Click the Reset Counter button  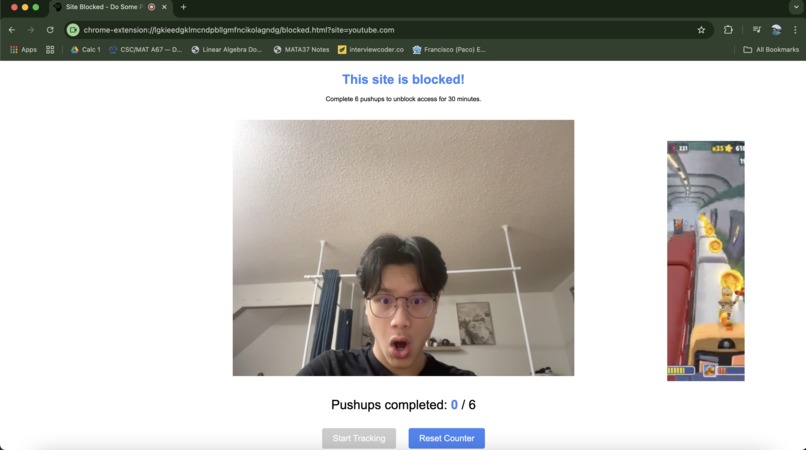(446, 438)
